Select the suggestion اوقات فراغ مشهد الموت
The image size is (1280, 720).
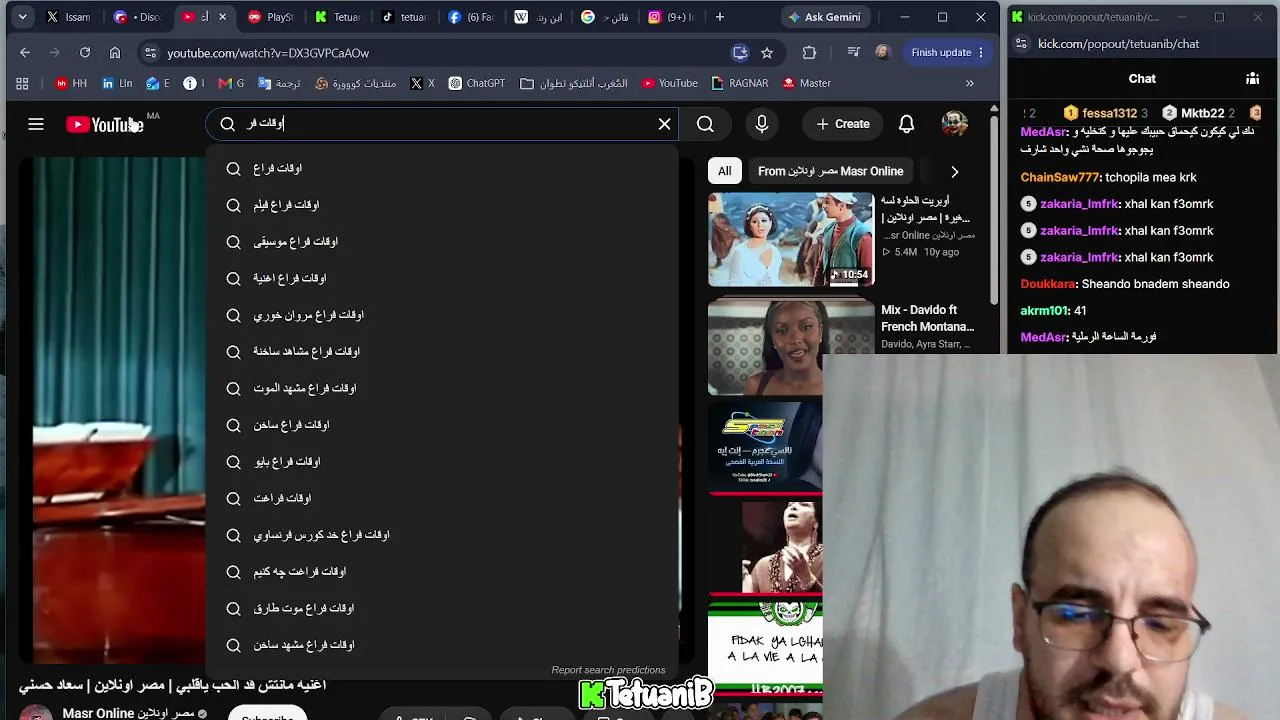[x=442, y=388]
